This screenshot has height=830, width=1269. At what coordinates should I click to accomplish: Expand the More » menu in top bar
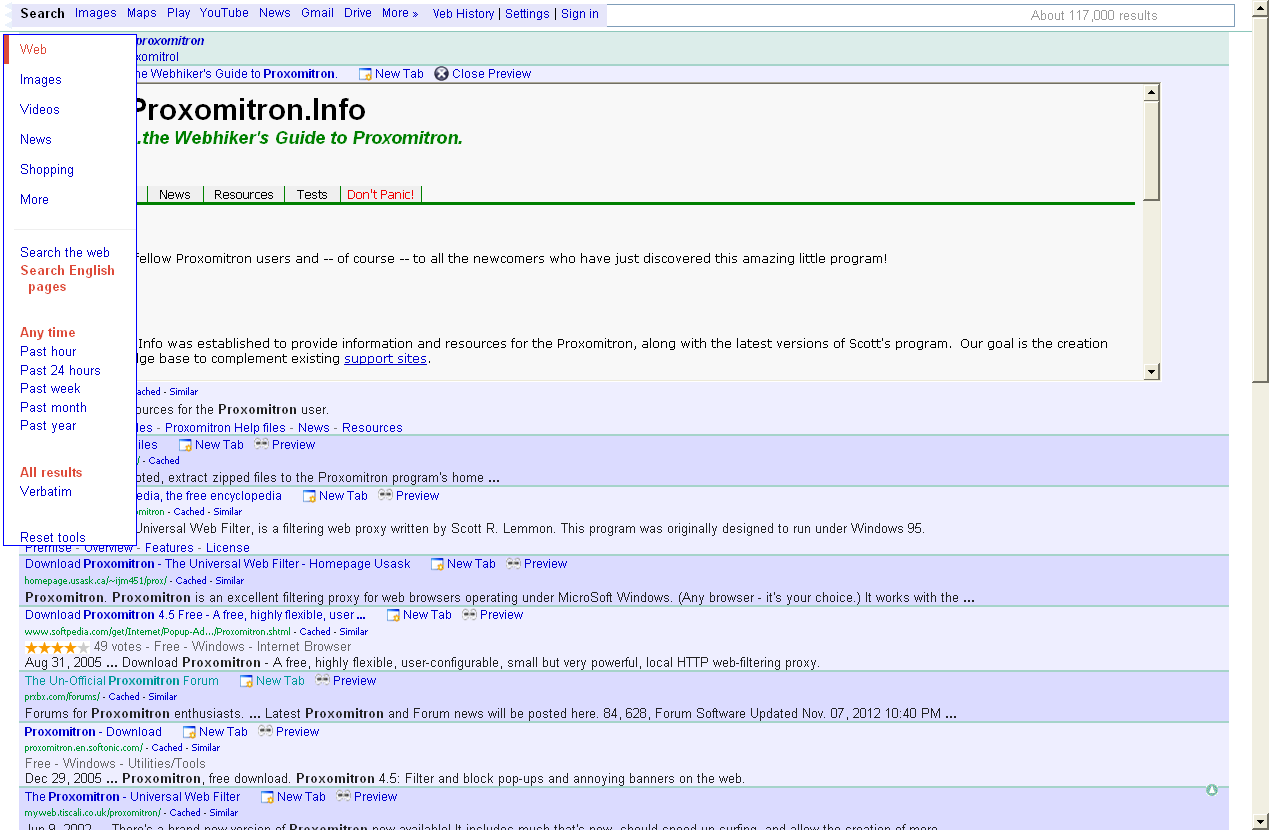pyautogui.click(x=399, y=13)
